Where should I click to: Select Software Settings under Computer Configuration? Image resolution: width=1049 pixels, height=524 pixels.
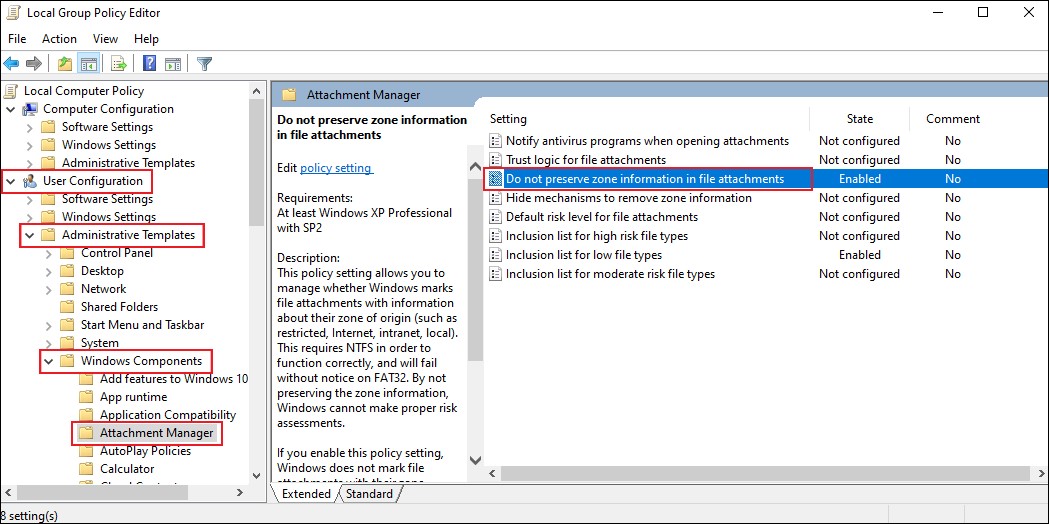click(x=107, y=127)
